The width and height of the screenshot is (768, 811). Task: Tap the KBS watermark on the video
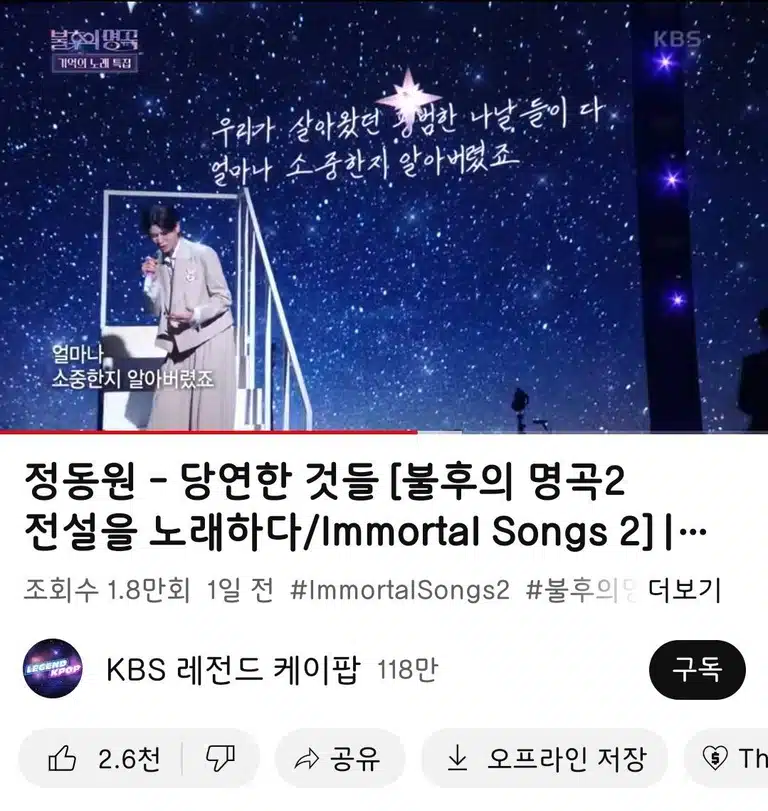point(676,39)
